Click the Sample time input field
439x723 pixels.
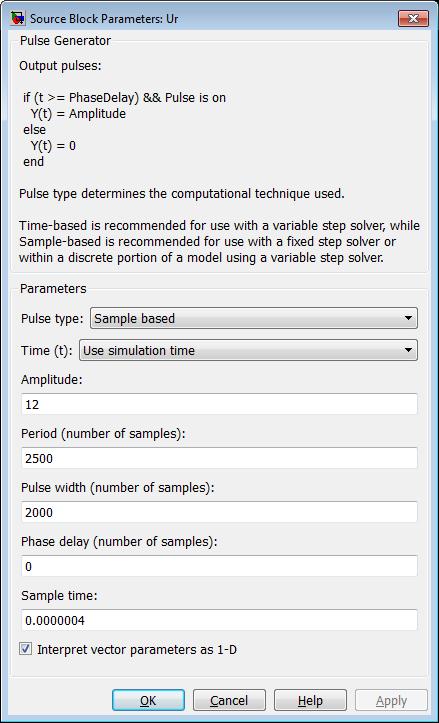tap(220, 621)
